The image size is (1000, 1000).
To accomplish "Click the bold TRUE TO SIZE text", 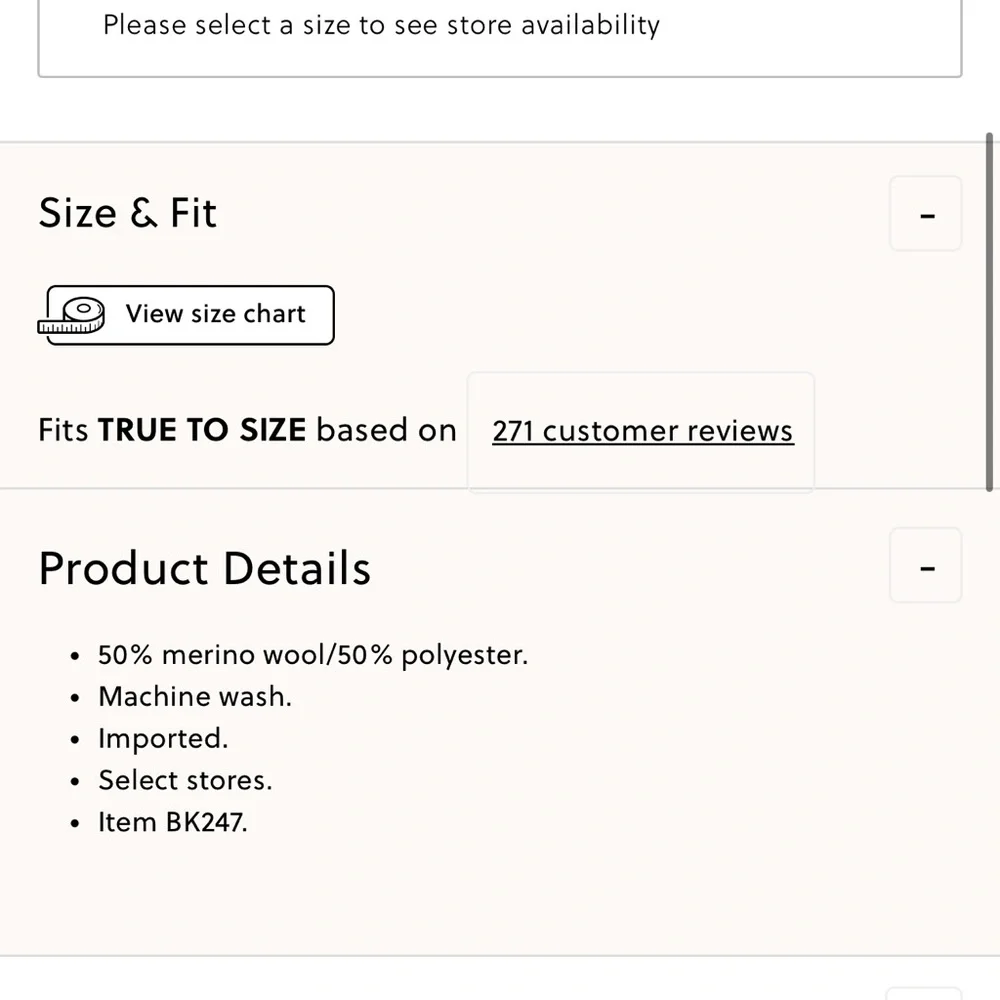I will click(x=202, y=430).
